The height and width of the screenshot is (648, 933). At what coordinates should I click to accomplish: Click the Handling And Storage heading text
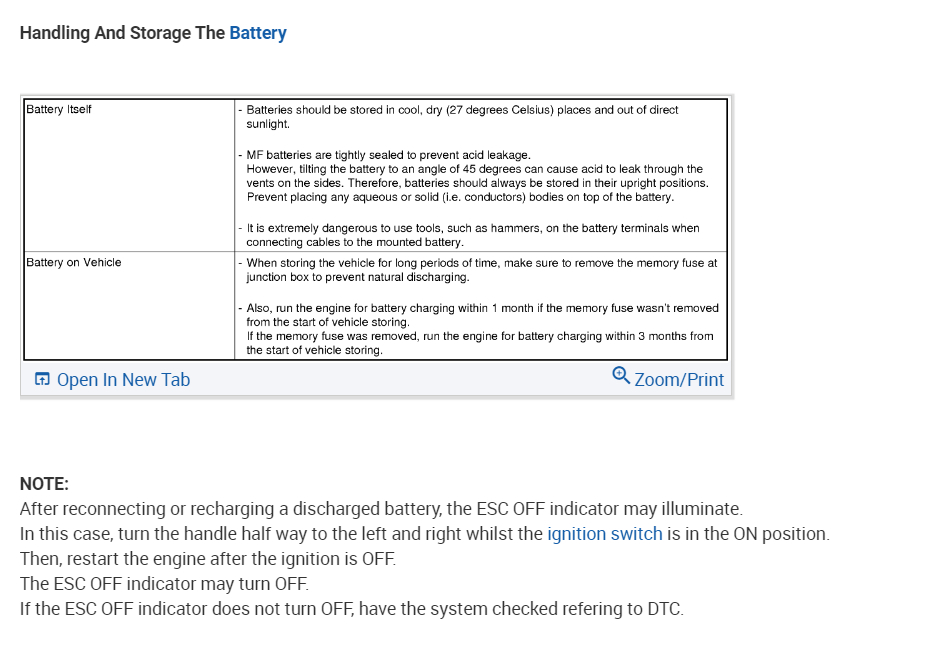coord(122,33)
